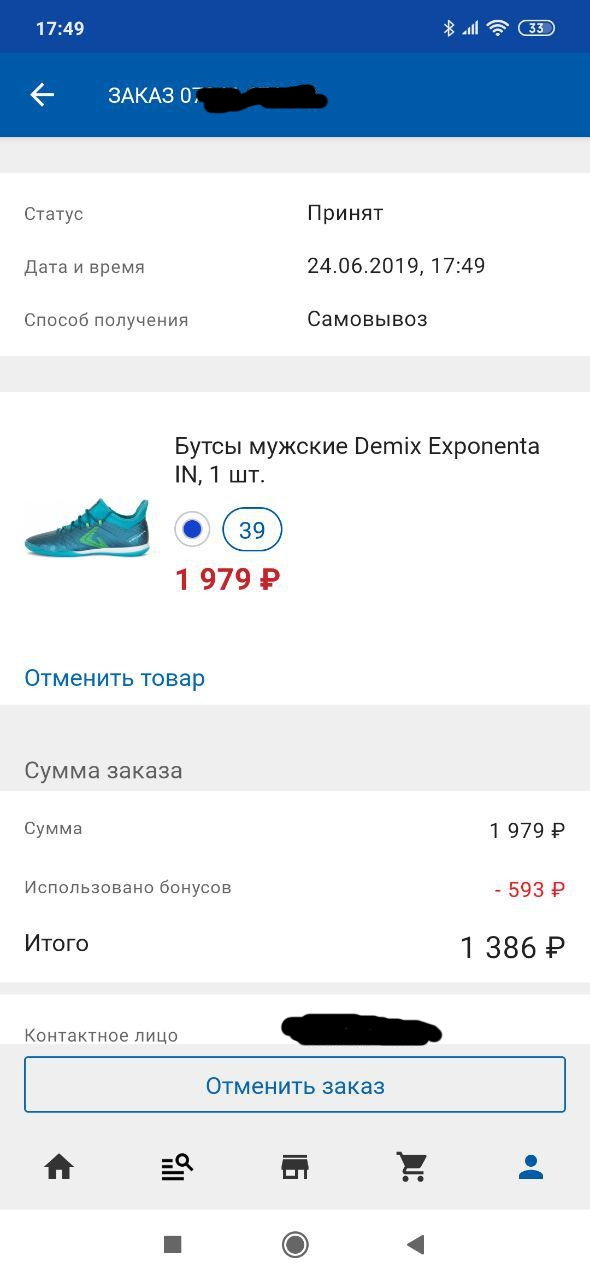Click the Отменить заказ button
The height and width of the screenshot is (1280, 590).
click(295, 1085)
